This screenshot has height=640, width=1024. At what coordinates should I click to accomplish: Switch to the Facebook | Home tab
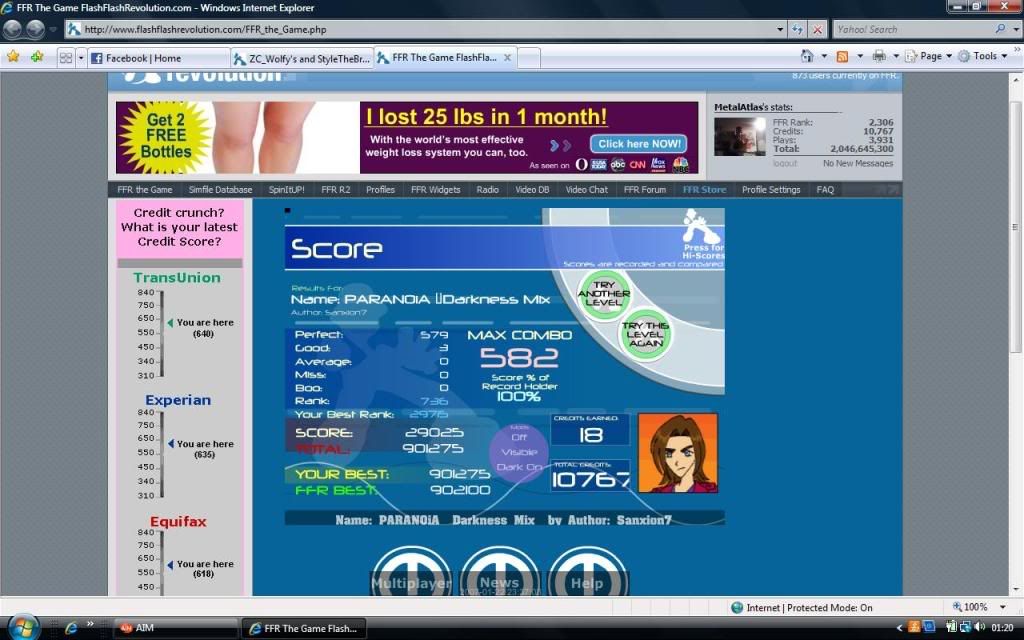tap(156, 58)
